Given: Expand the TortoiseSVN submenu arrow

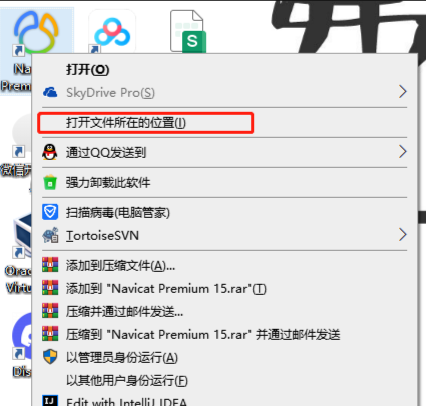Looking at the screenshot, I should 403,235.
